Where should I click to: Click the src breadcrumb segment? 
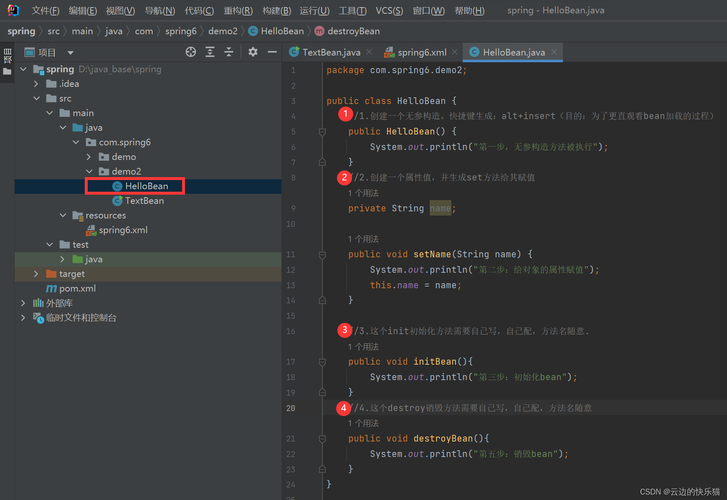(x=53, y=31)
